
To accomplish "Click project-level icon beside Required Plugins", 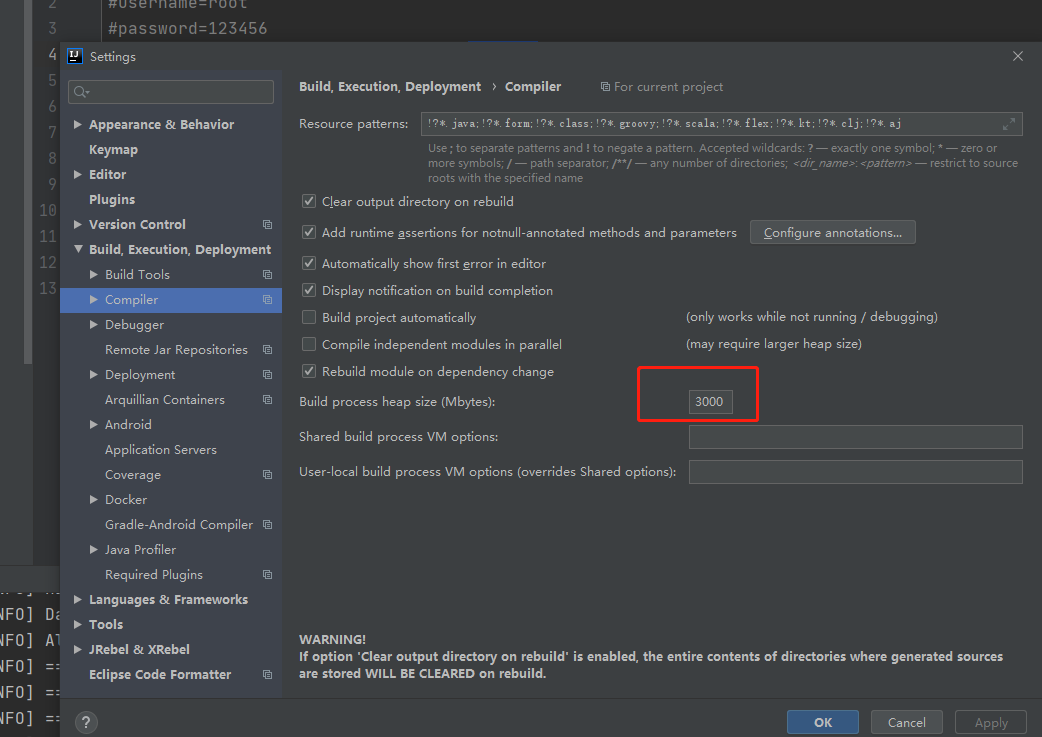I will coord(267,574).
